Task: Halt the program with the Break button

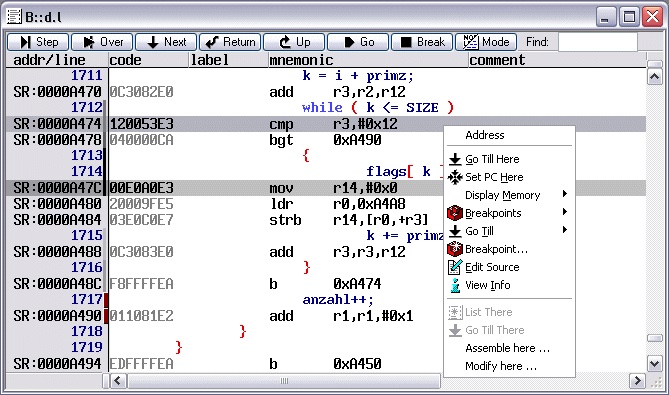Action: pos(422,42)
